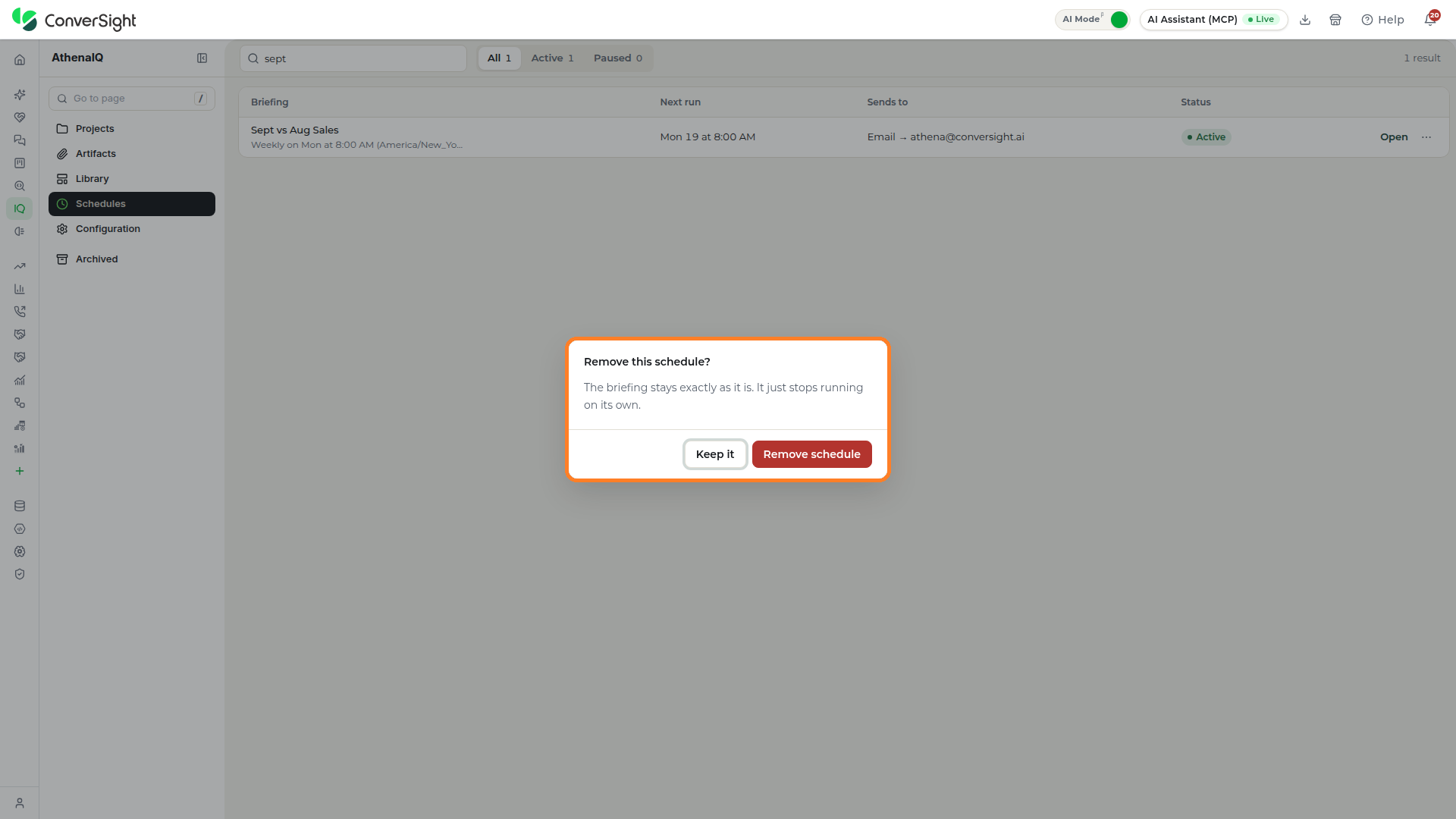Open the user profile icon at bottom
Screen dimensions: 1456x819
[20, 803]
